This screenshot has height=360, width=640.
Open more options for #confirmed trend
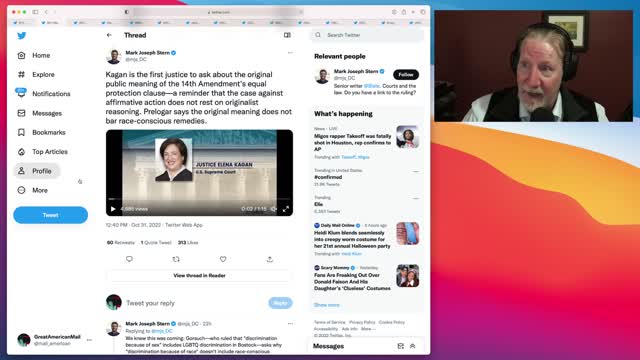click(416, 171)
